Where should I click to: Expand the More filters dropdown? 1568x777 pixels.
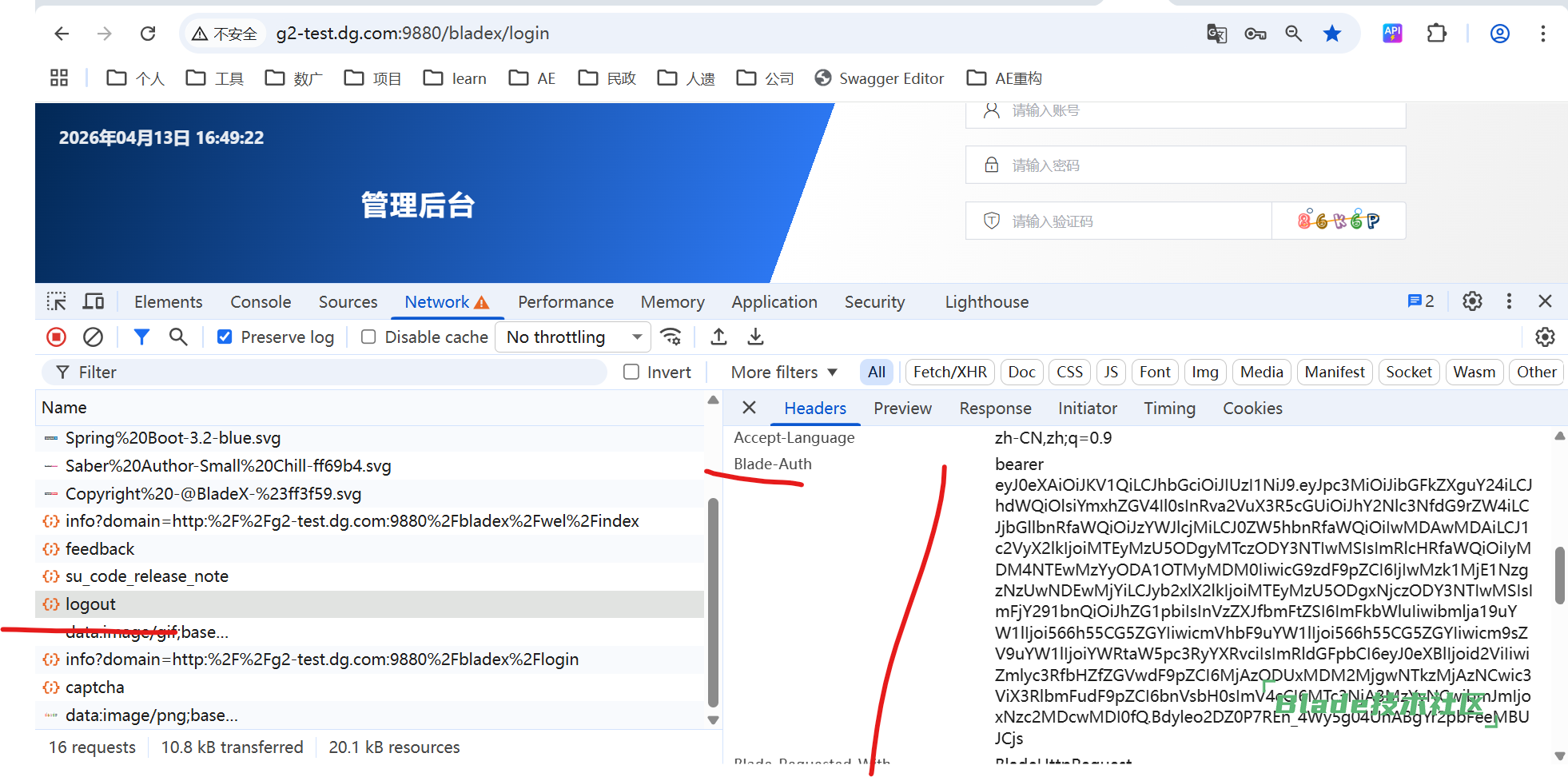(783, 373)
